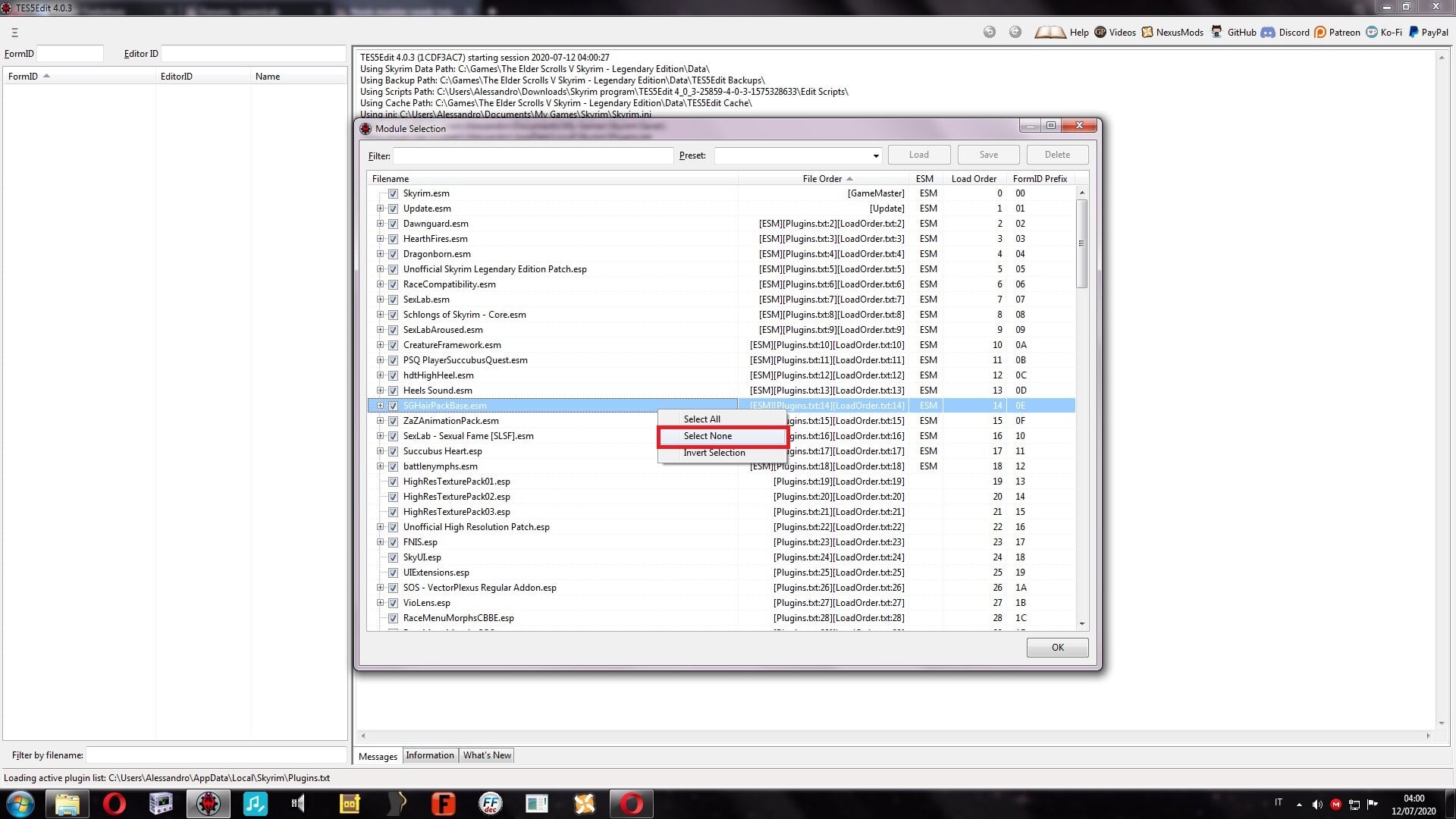Expand the CreatureFramework.esm tree node

pyautogui.click(x=380, y=345)
